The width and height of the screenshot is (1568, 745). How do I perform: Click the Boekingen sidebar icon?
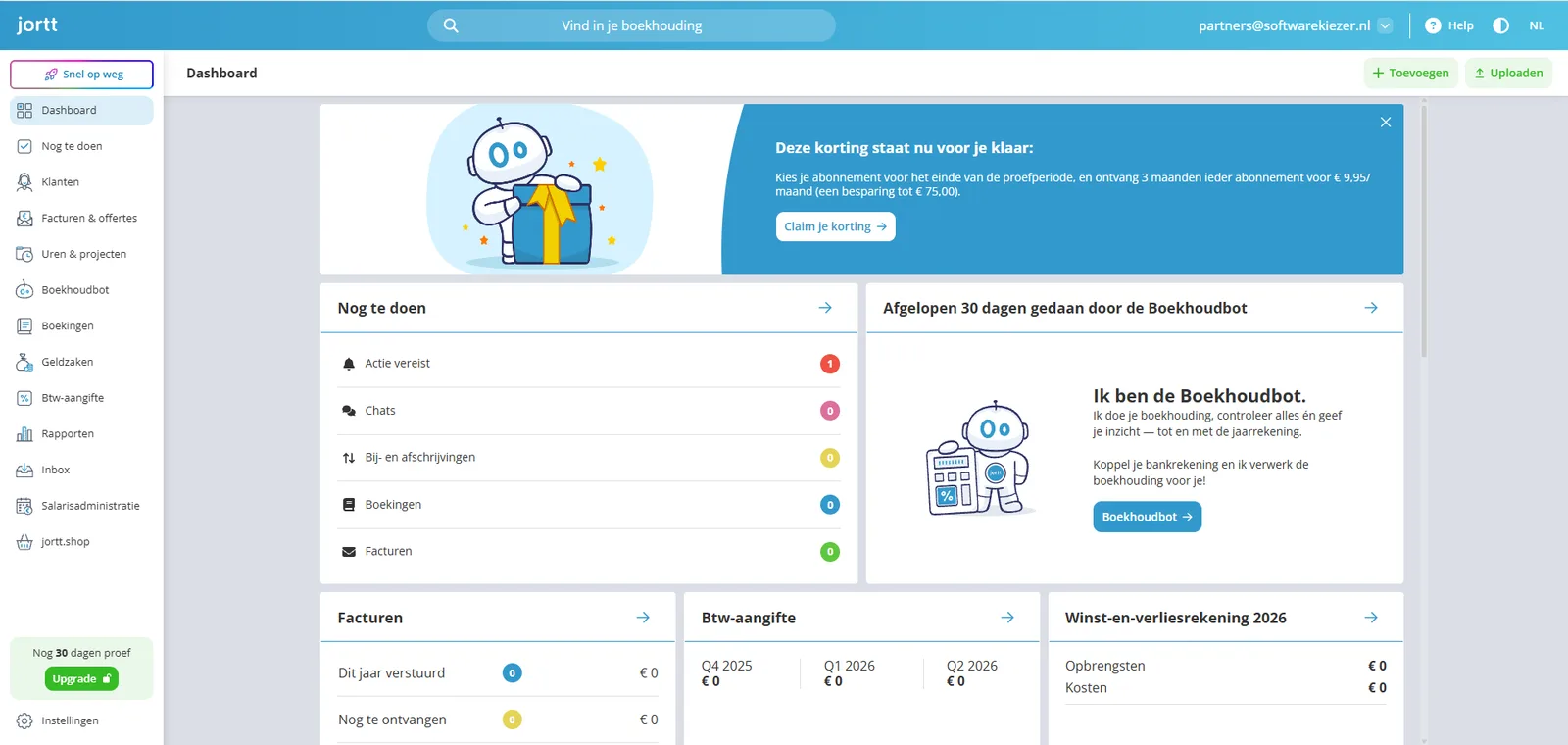(24, 326)
